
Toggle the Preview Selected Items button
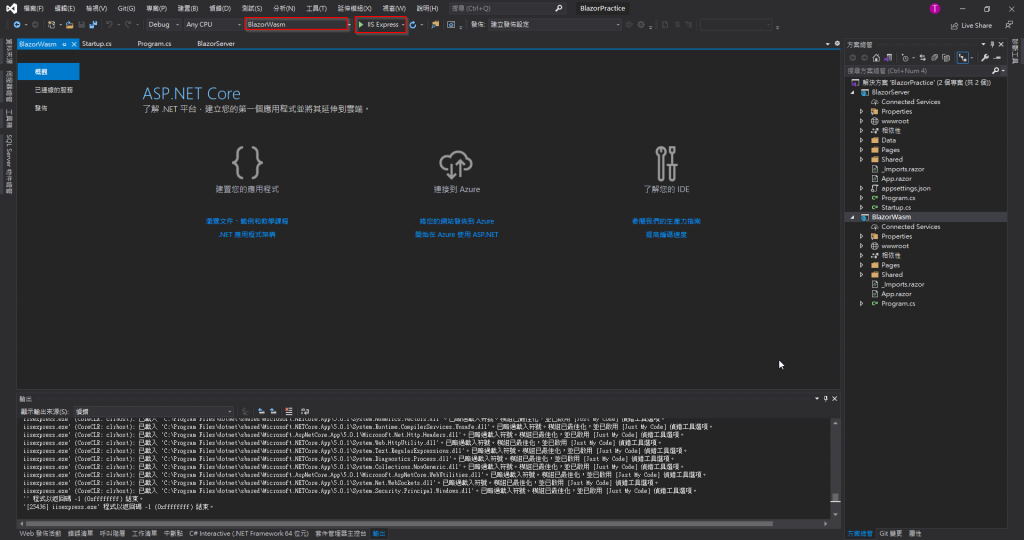(999, 58)
